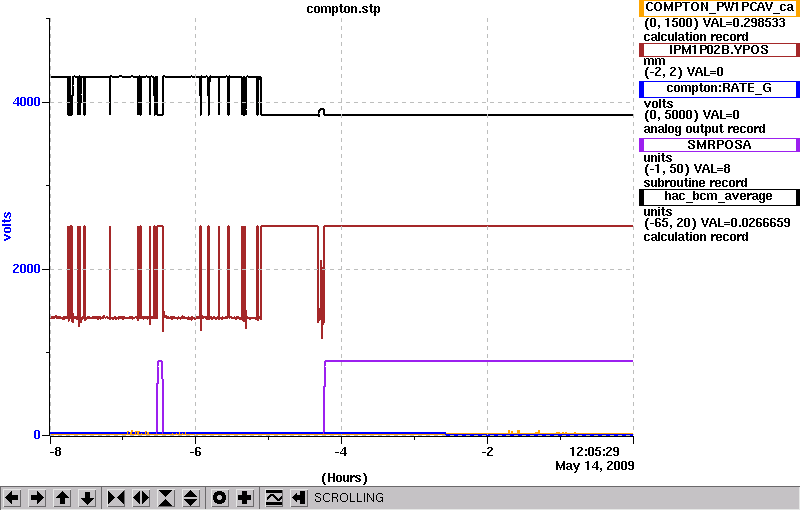800x510 pixels.
Task: Select the compton:RATE_G curve legend
Action: 719,89
